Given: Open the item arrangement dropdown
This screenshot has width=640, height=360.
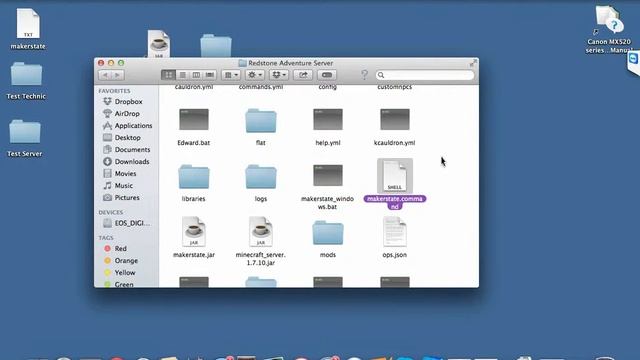Looking at the screenshot, I should 231,75.
